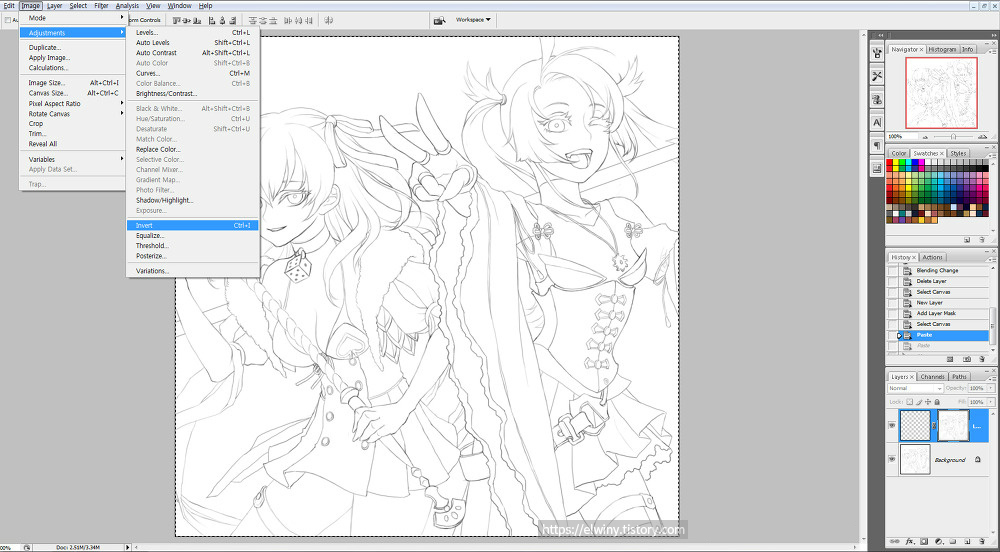Expand the Mode submenu
Image resolution: width=1000 pixels, height=552 pixels.
[73, 18]
